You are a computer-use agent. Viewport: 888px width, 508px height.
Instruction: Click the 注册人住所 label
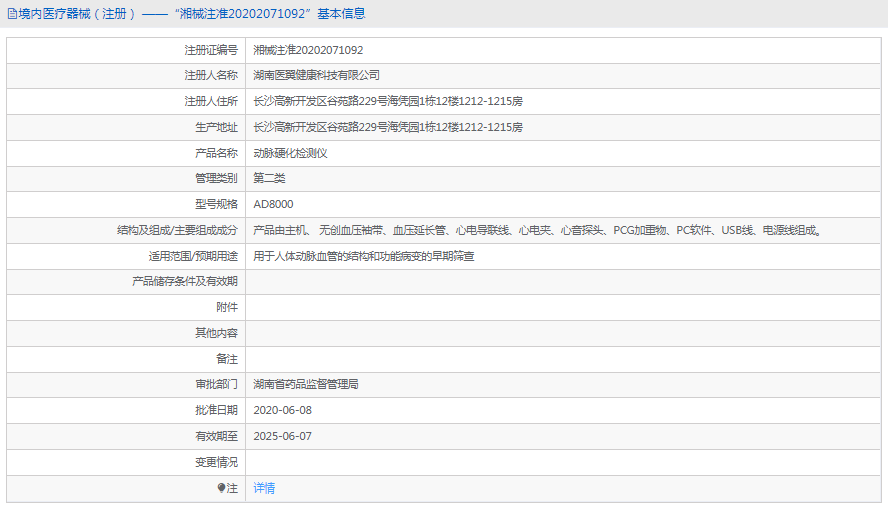(x=211, y=101)
